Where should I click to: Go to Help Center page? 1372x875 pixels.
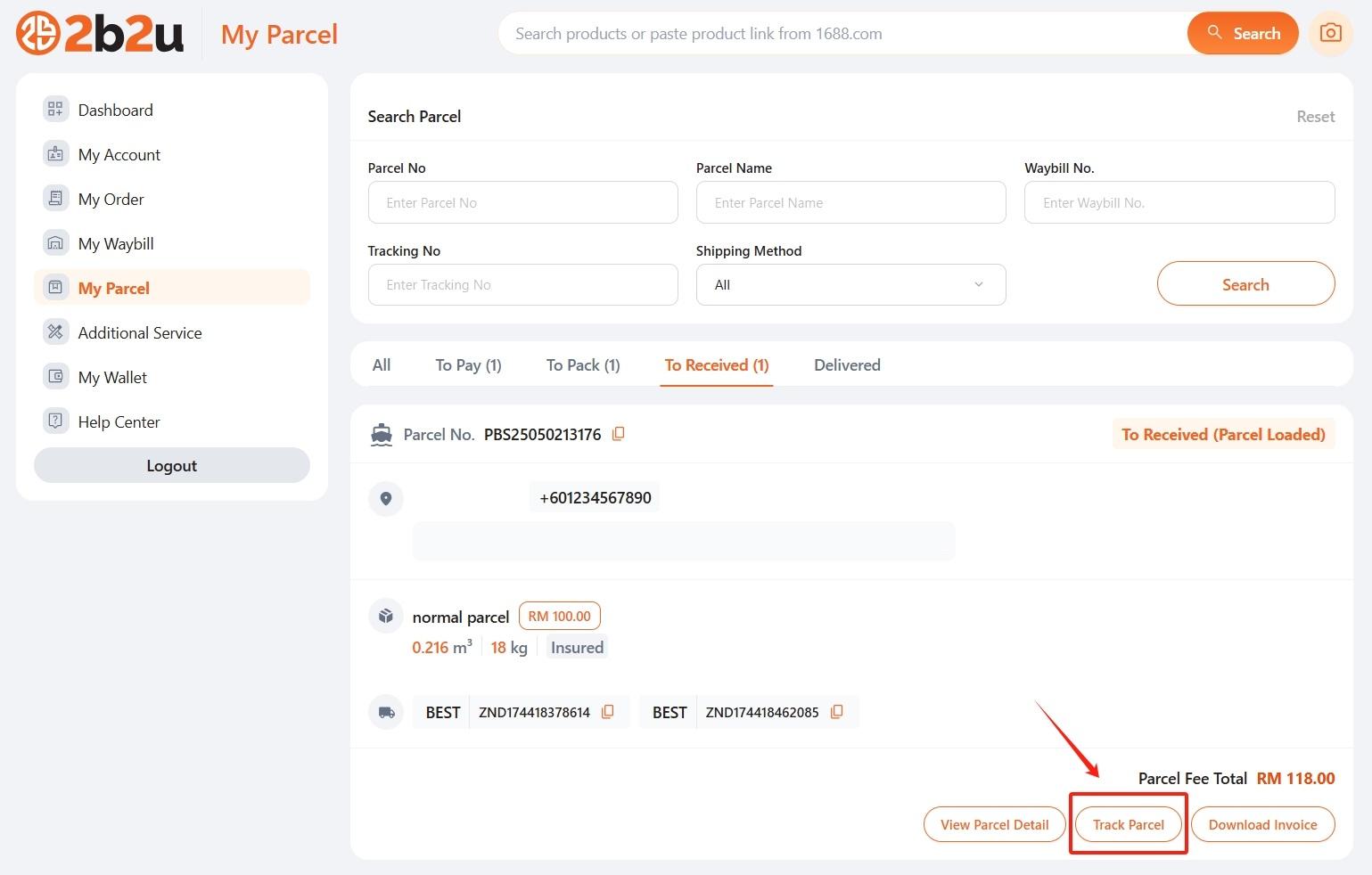click(119, 421)
